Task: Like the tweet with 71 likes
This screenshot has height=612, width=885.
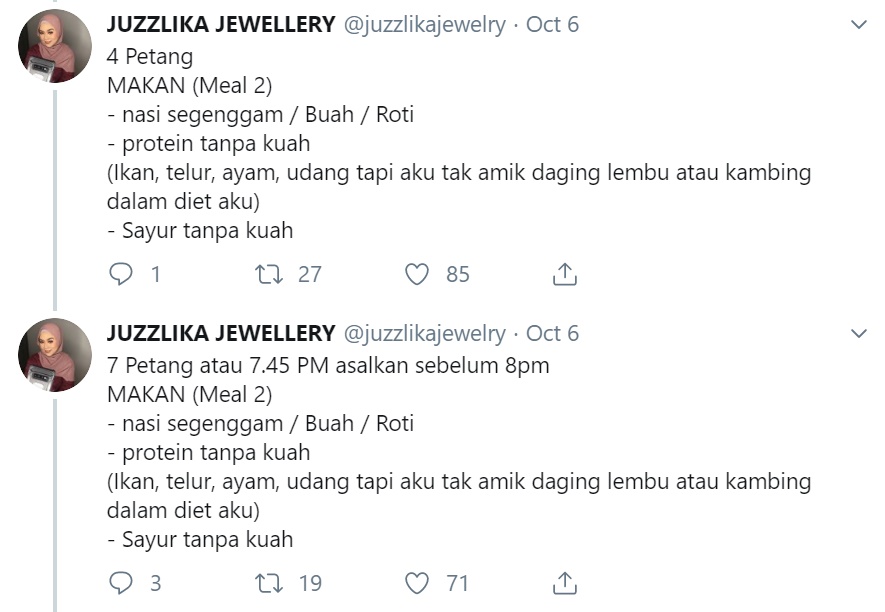Action: [x=418, y=582]
